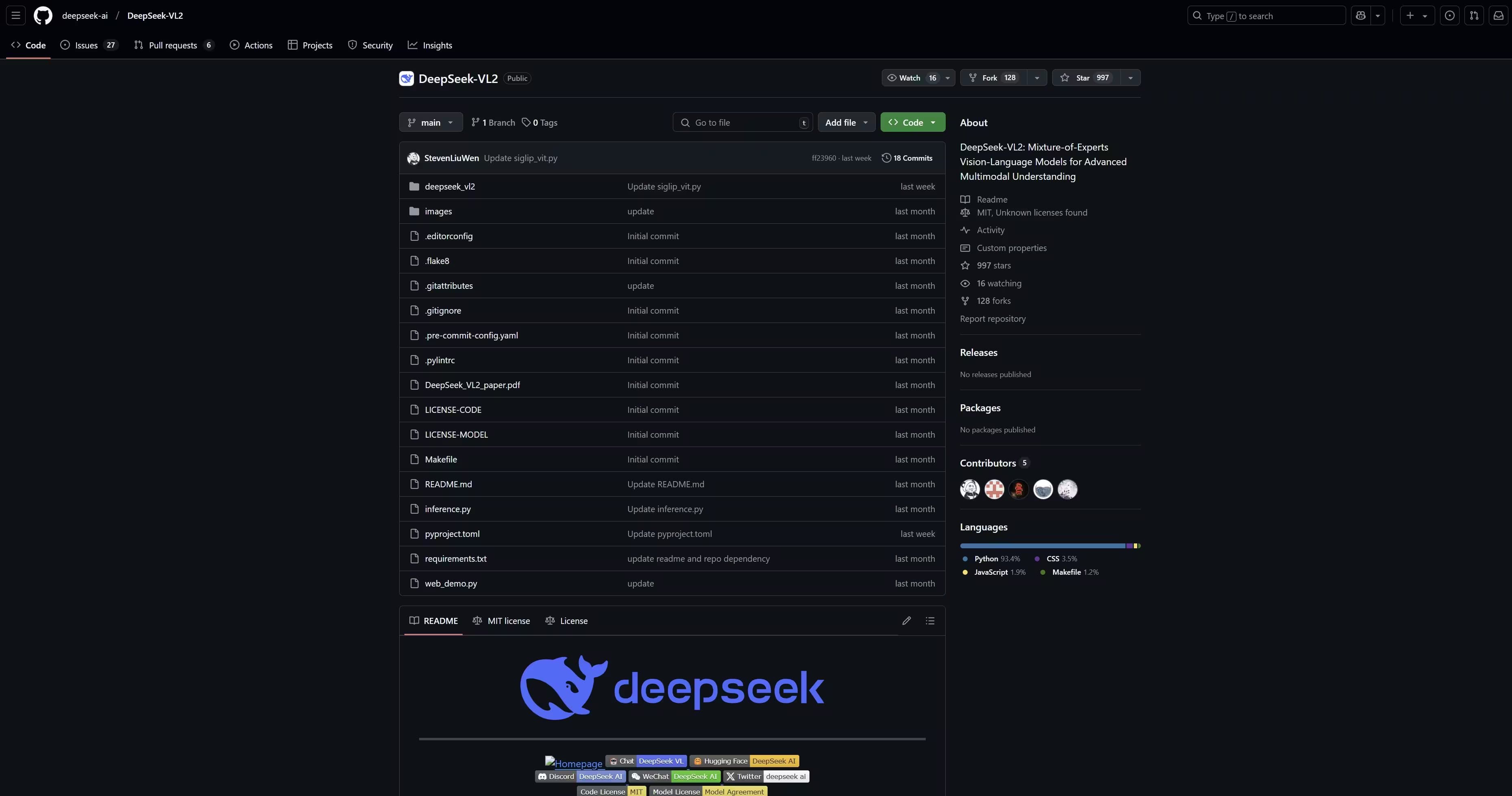Open the green Code clone dropdown

(913, 122)
